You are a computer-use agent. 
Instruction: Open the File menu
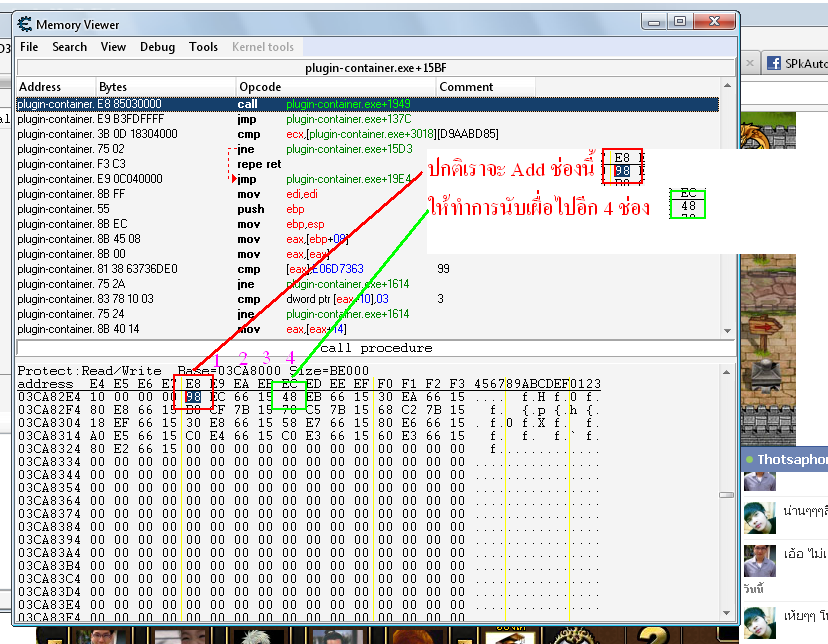[29, 47]
